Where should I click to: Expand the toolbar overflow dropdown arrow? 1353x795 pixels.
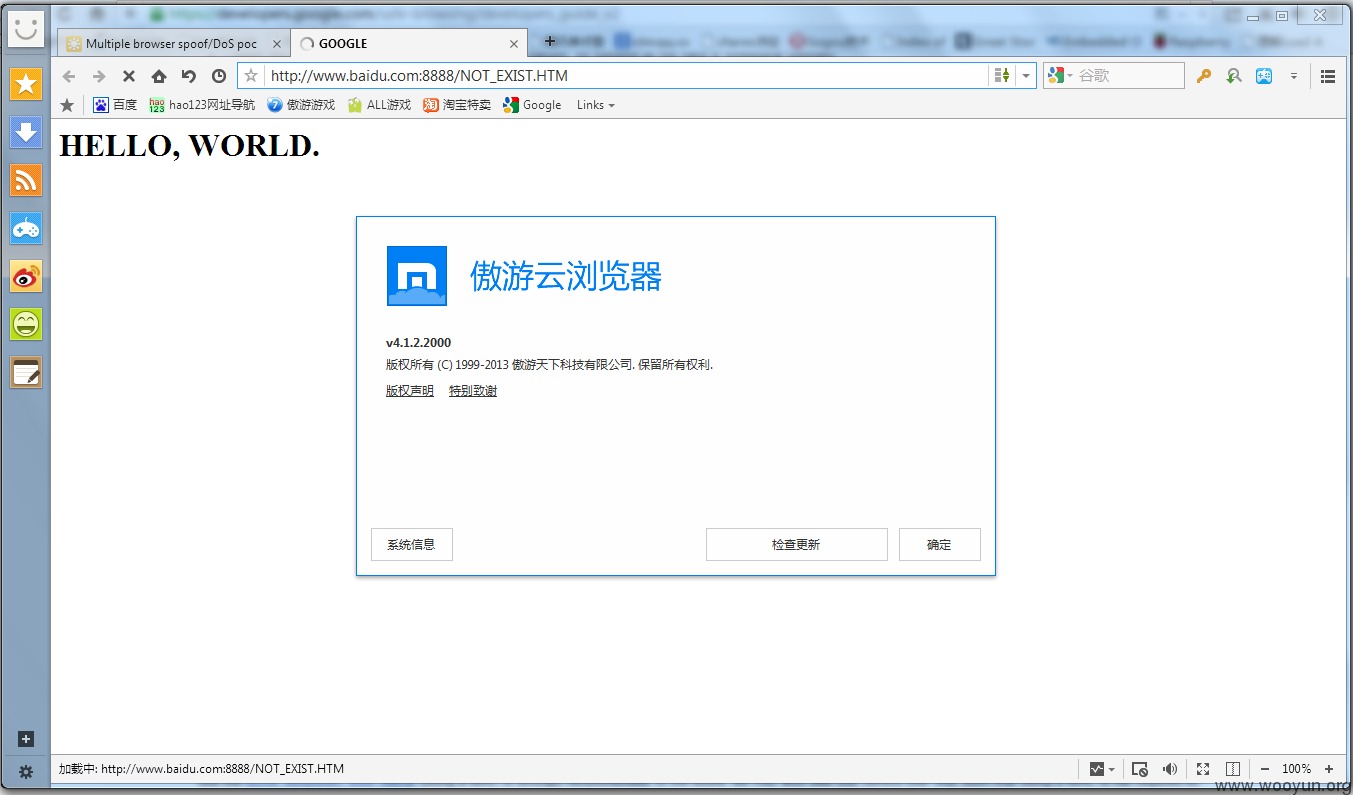click(1293, 76)
